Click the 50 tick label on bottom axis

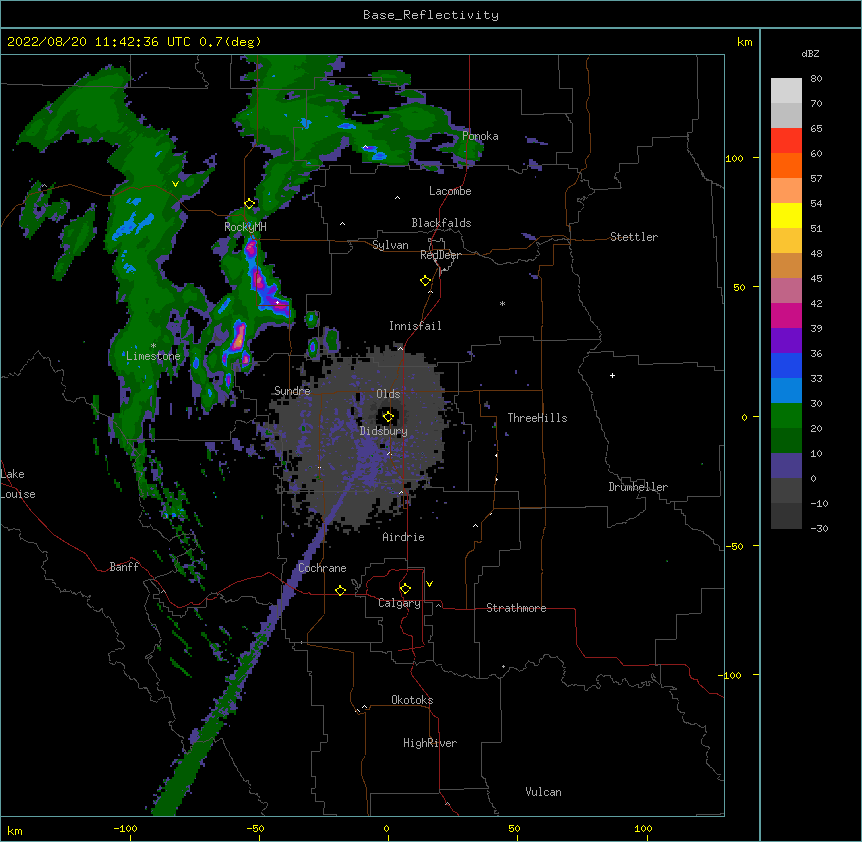point(514,828)
